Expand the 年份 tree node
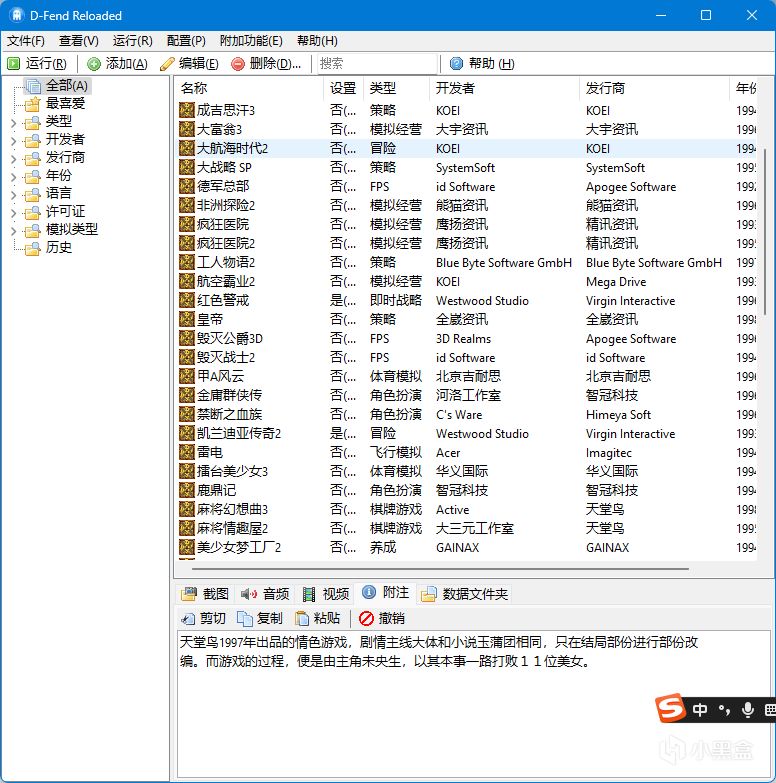 13,176
